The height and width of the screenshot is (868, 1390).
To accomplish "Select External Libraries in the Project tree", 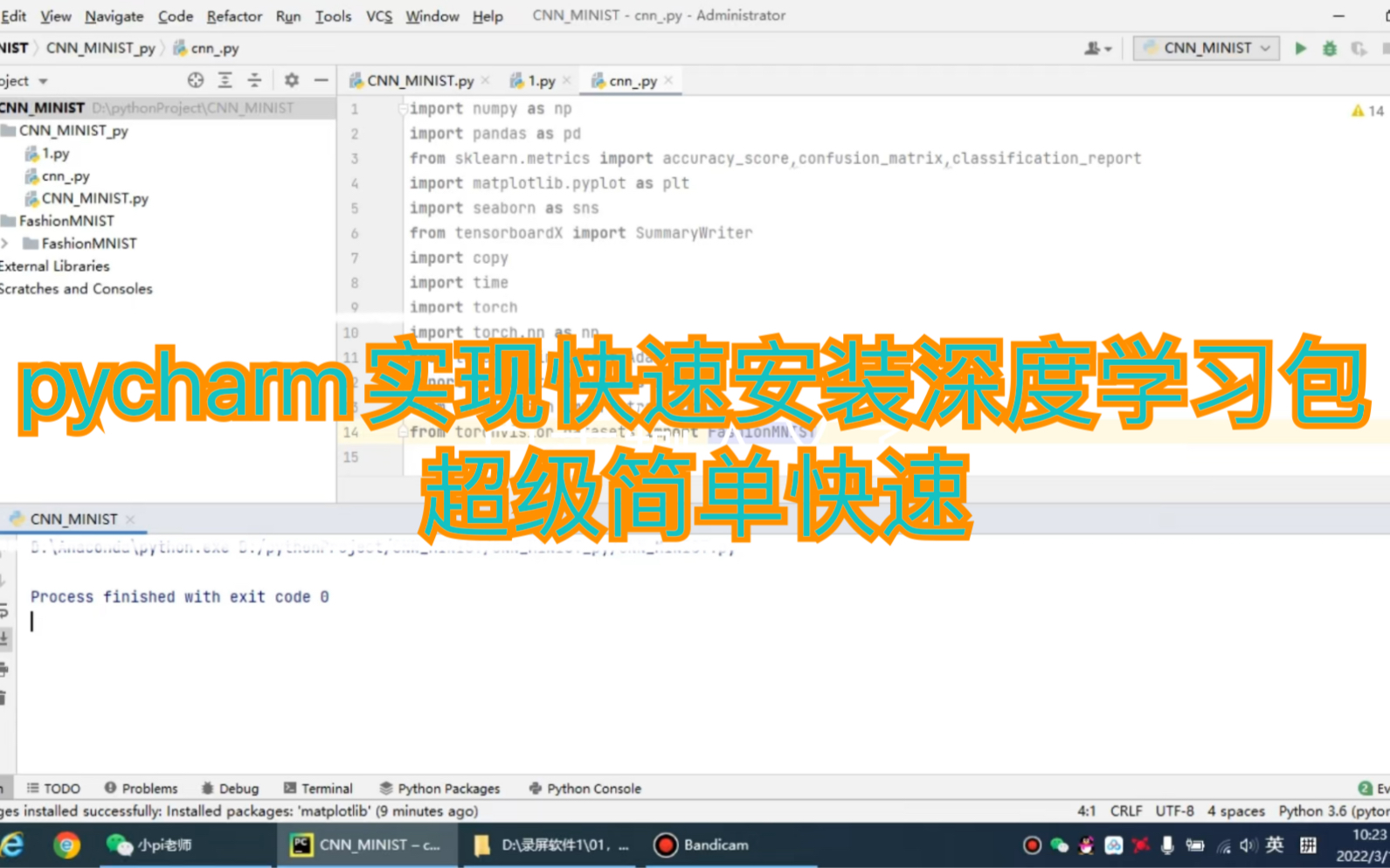I will [55, 266].
